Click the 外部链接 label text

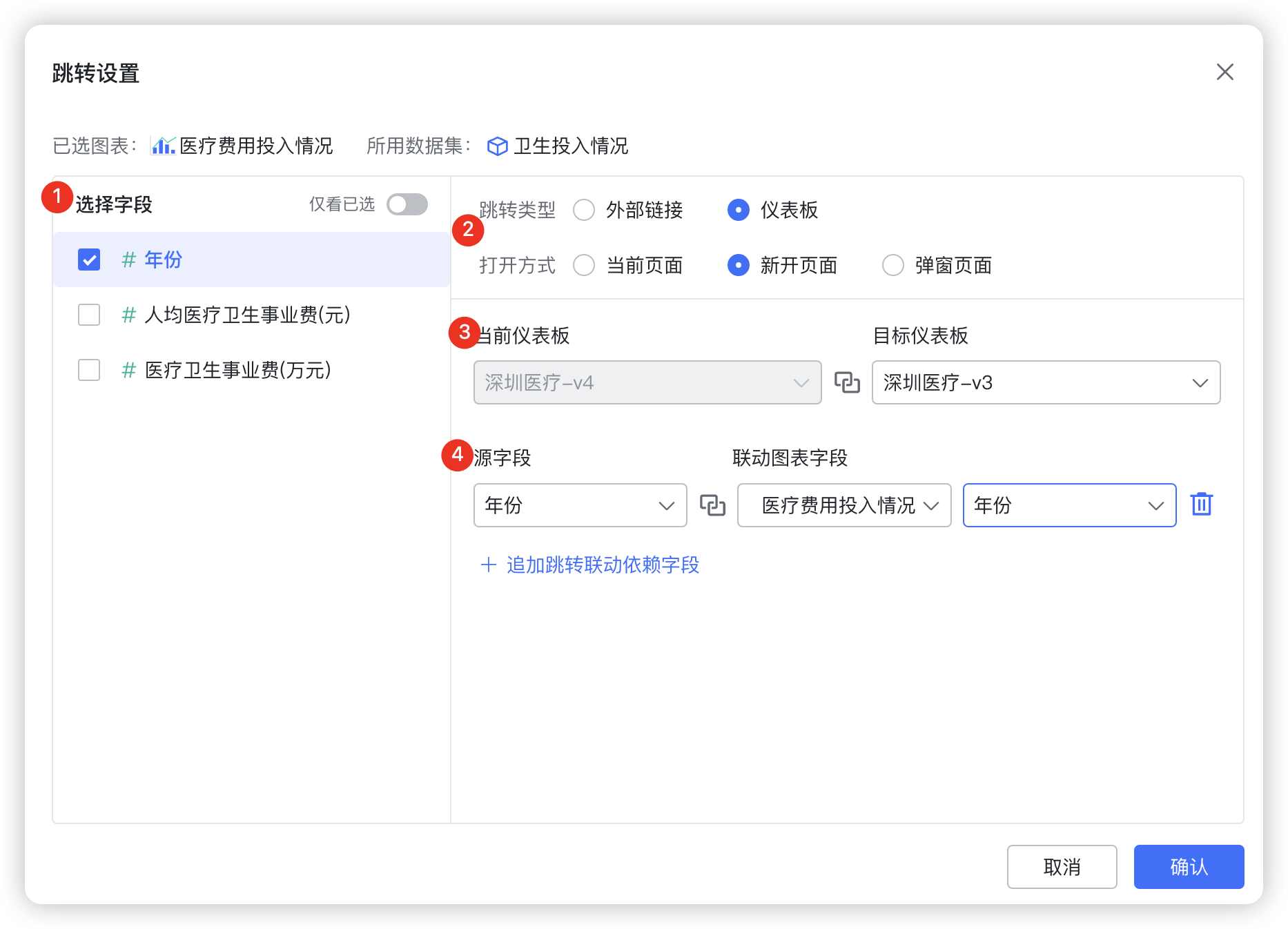point(645,210)
